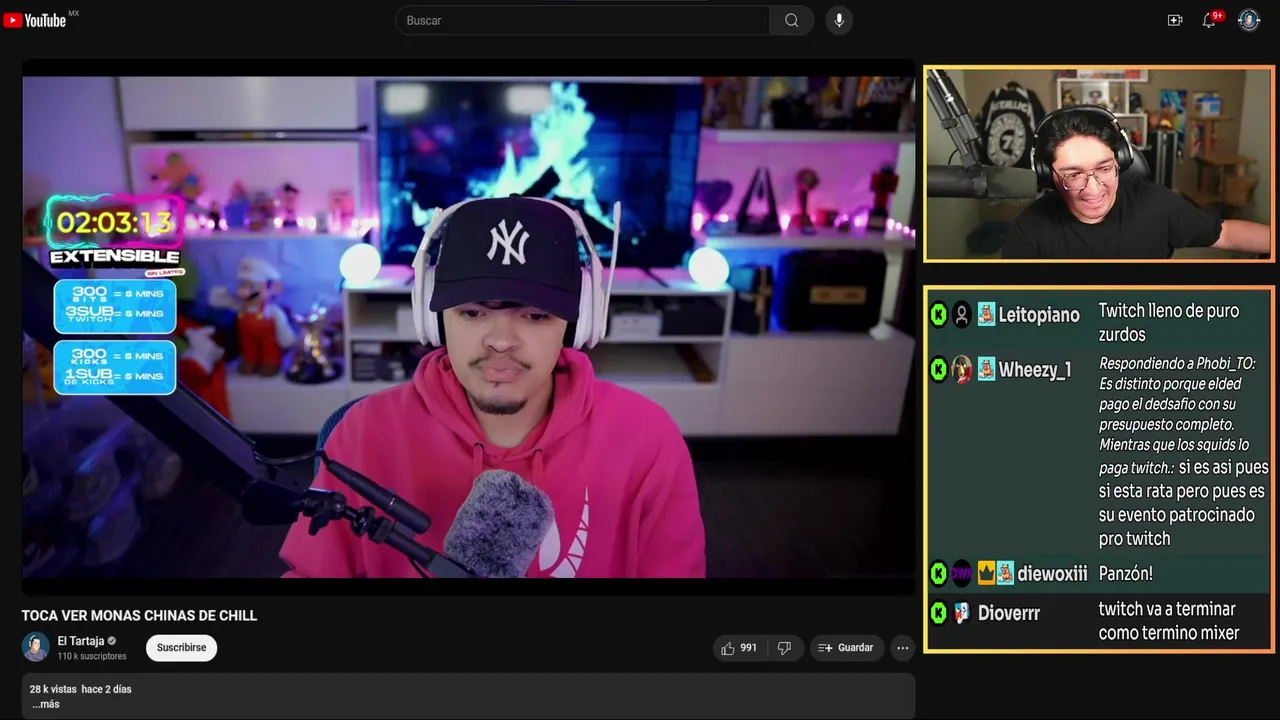This screenshot has width=1280, height=720.
Task: Click Leitopiano username in chat
Action: [1039, 315]
